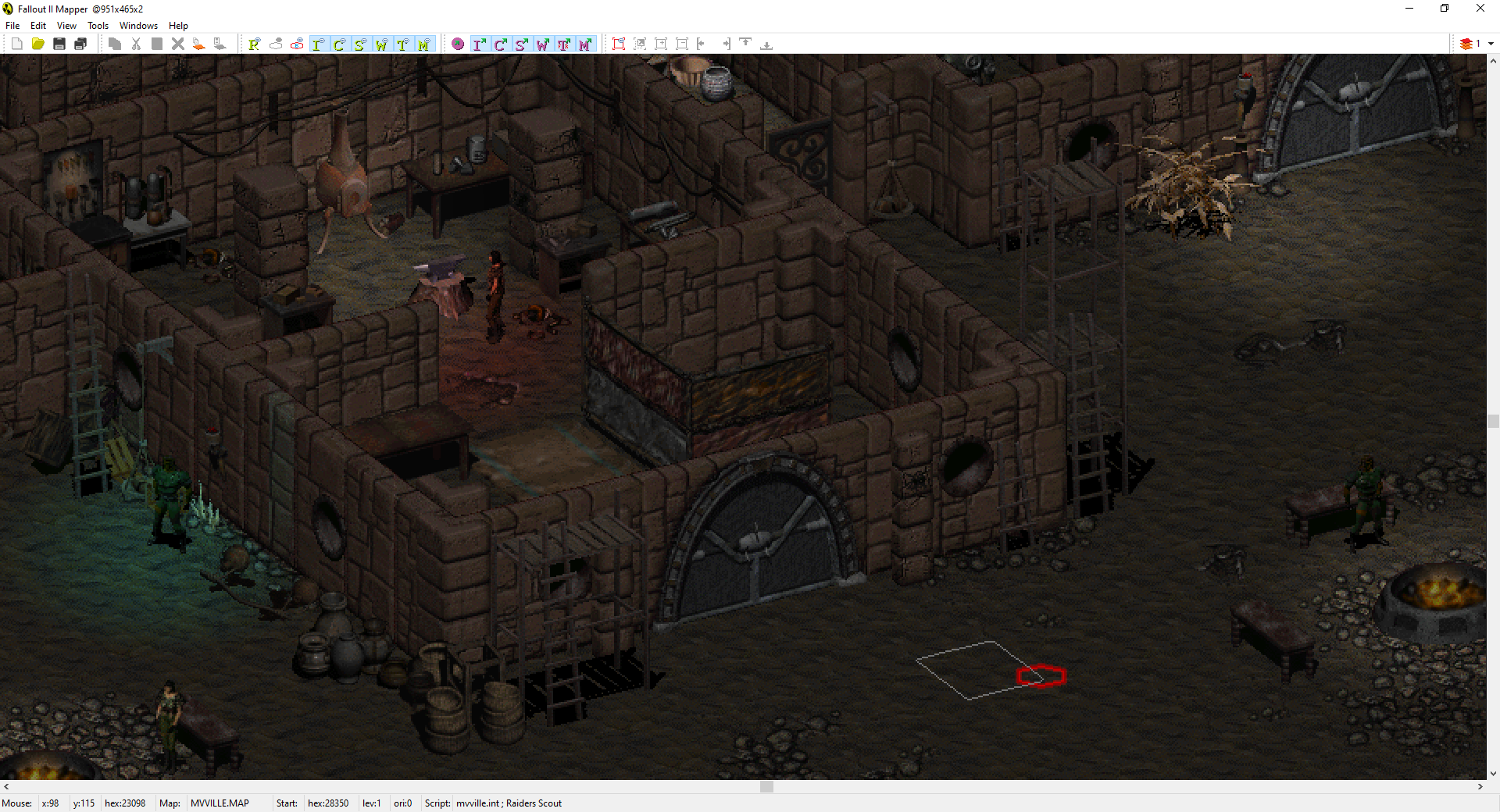Toggle the purple S scenery selection button

521,45
